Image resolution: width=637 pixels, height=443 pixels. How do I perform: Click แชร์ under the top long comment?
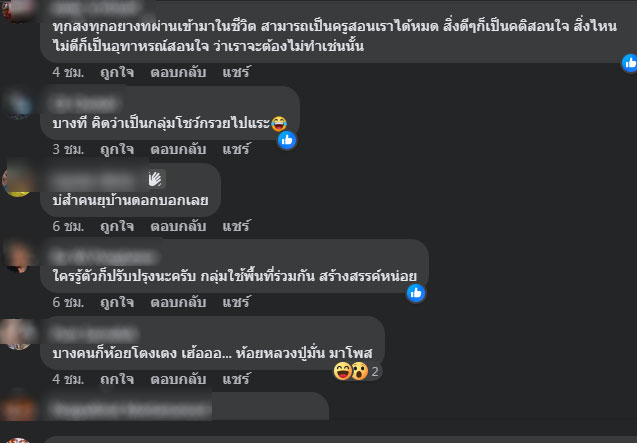coord(236,72)
